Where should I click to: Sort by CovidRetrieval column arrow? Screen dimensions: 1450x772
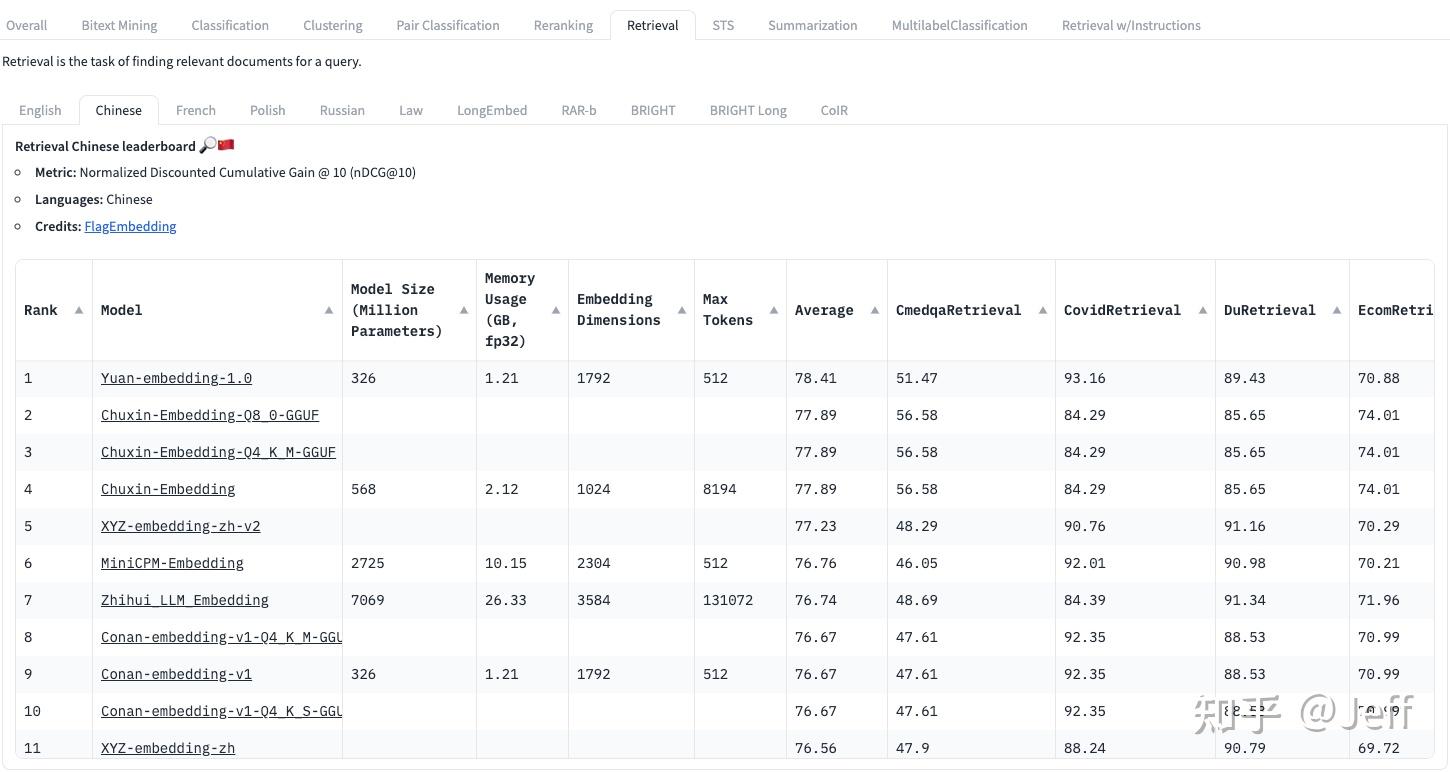(1202, 310)
